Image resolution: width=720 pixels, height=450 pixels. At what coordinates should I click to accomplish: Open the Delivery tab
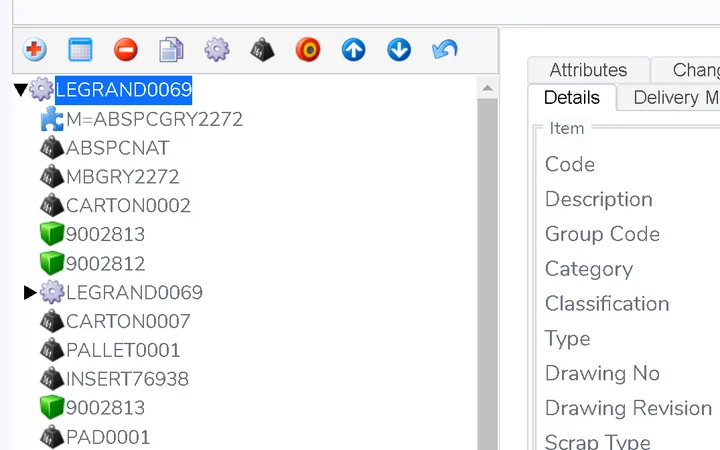(670, 98)
